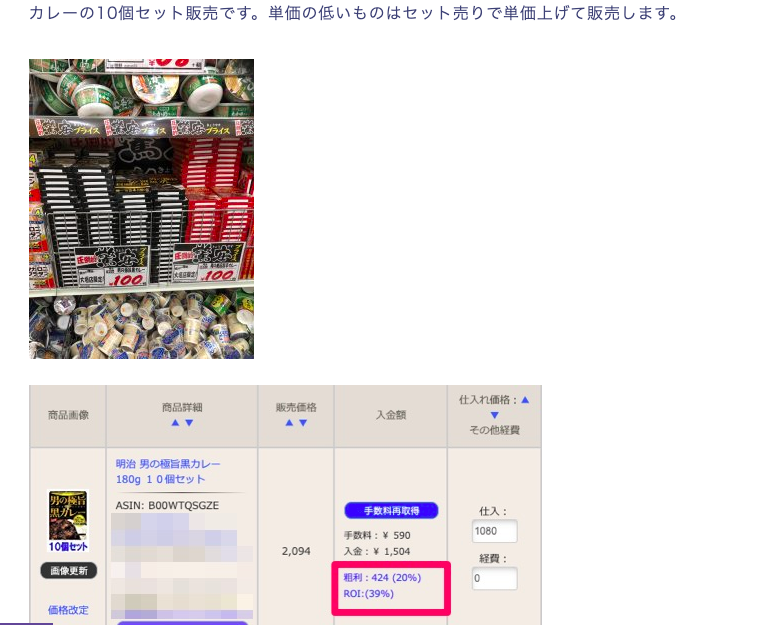Sort 商品詳細 column ascending with up arrow

pos(175,423)
